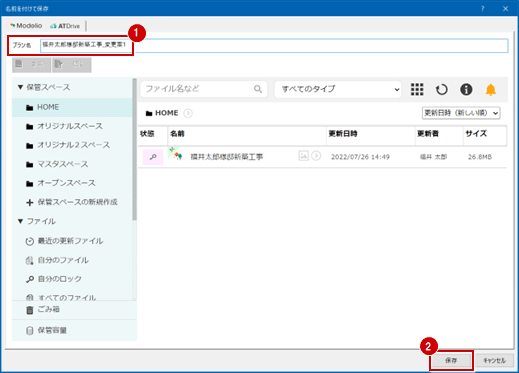The image size is (519, 373).
Task: Click the 更新者 column header
Action: (x=428, y=134)
